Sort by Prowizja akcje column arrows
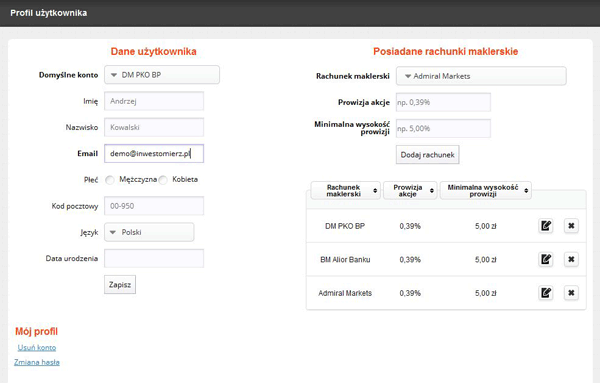This screenshot has height=383, width=600. click(x=432, y=191)
